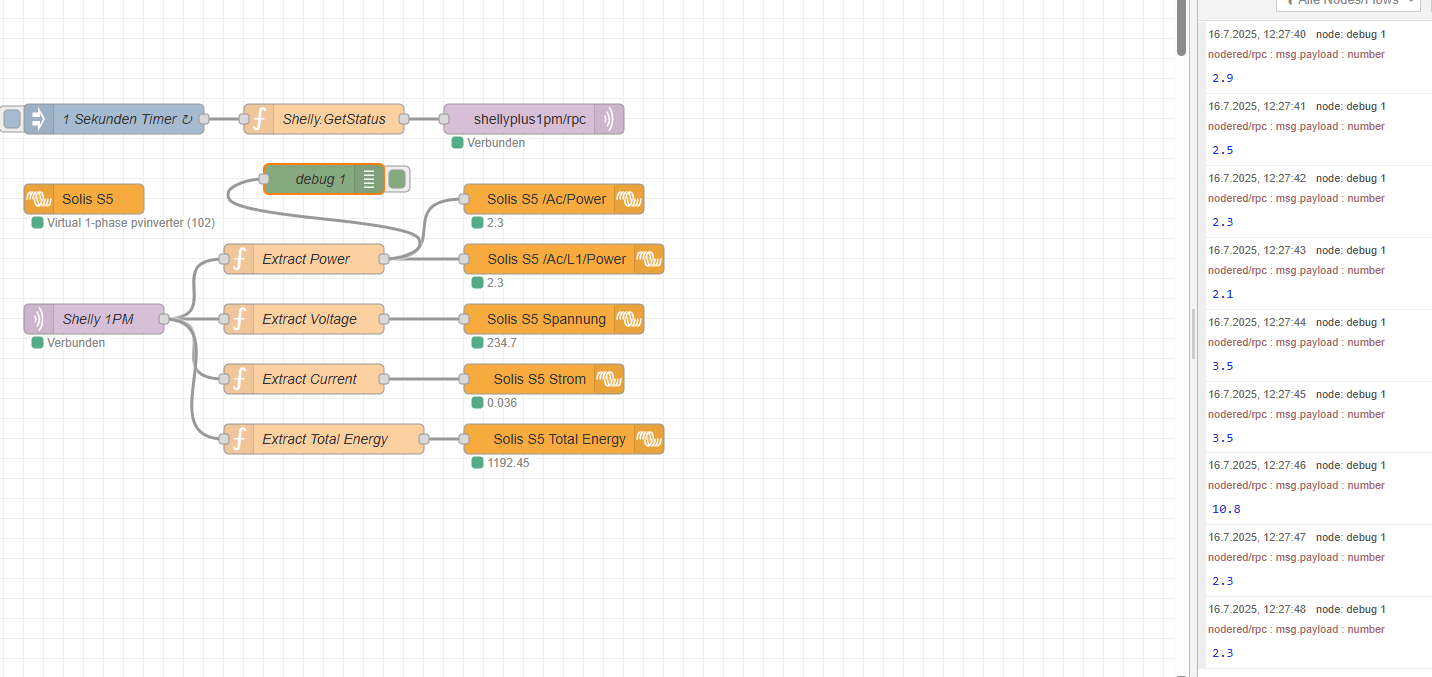Click the output port of 1 Sekunden Timer

tap(204, 119)
